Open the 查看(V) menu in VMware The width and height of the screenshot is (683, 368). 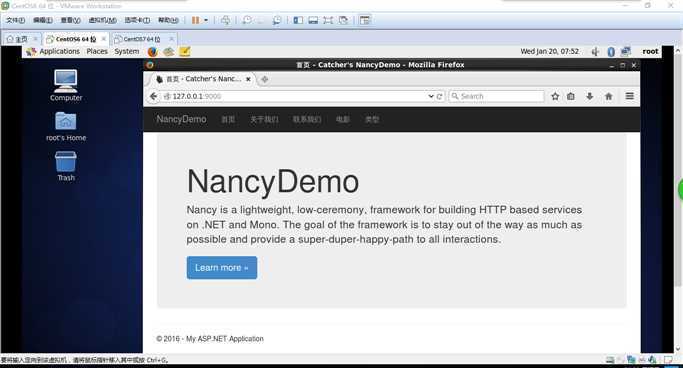coord(70,20)
